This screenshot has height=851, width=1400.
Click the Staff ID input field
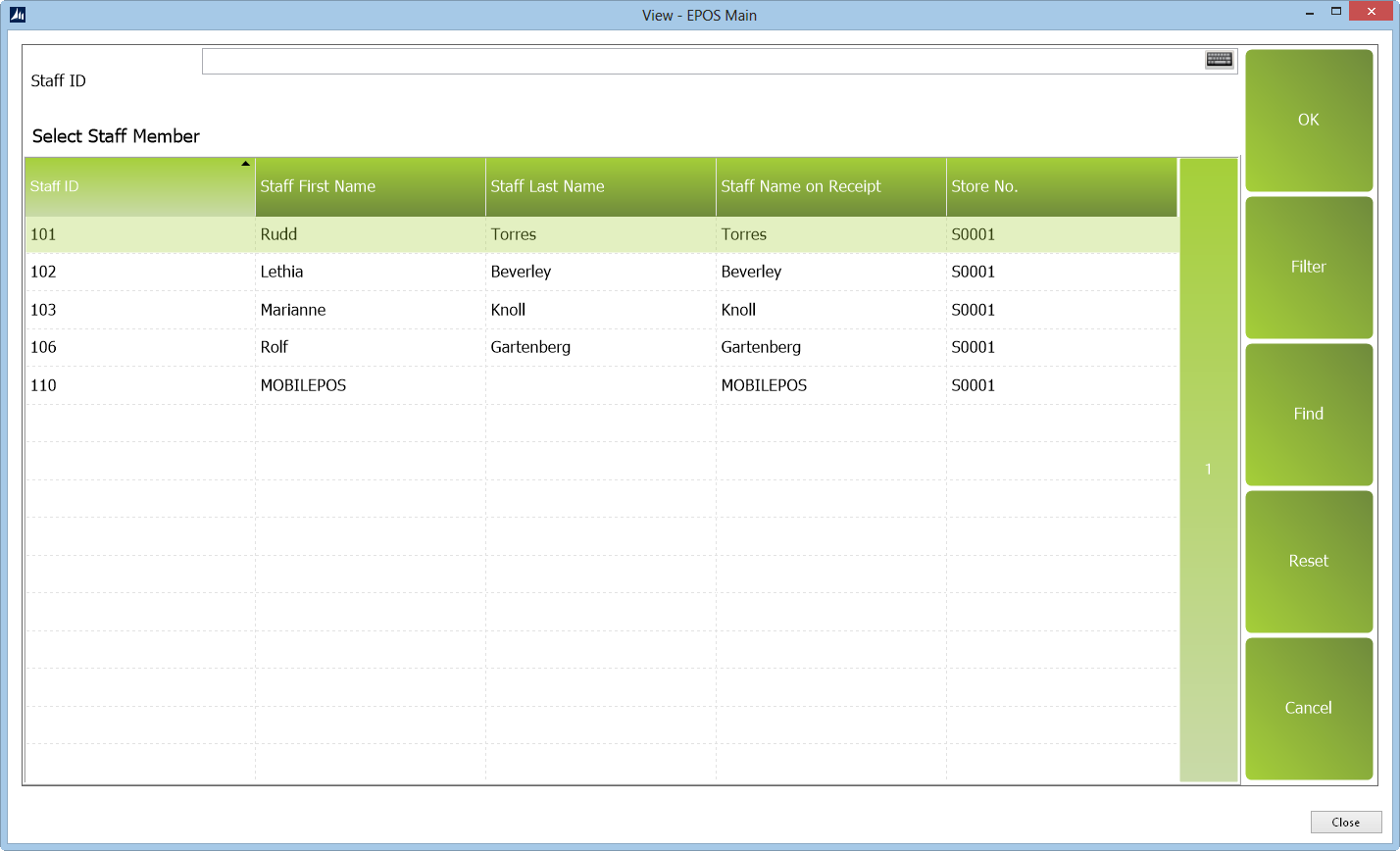point(701,62)
